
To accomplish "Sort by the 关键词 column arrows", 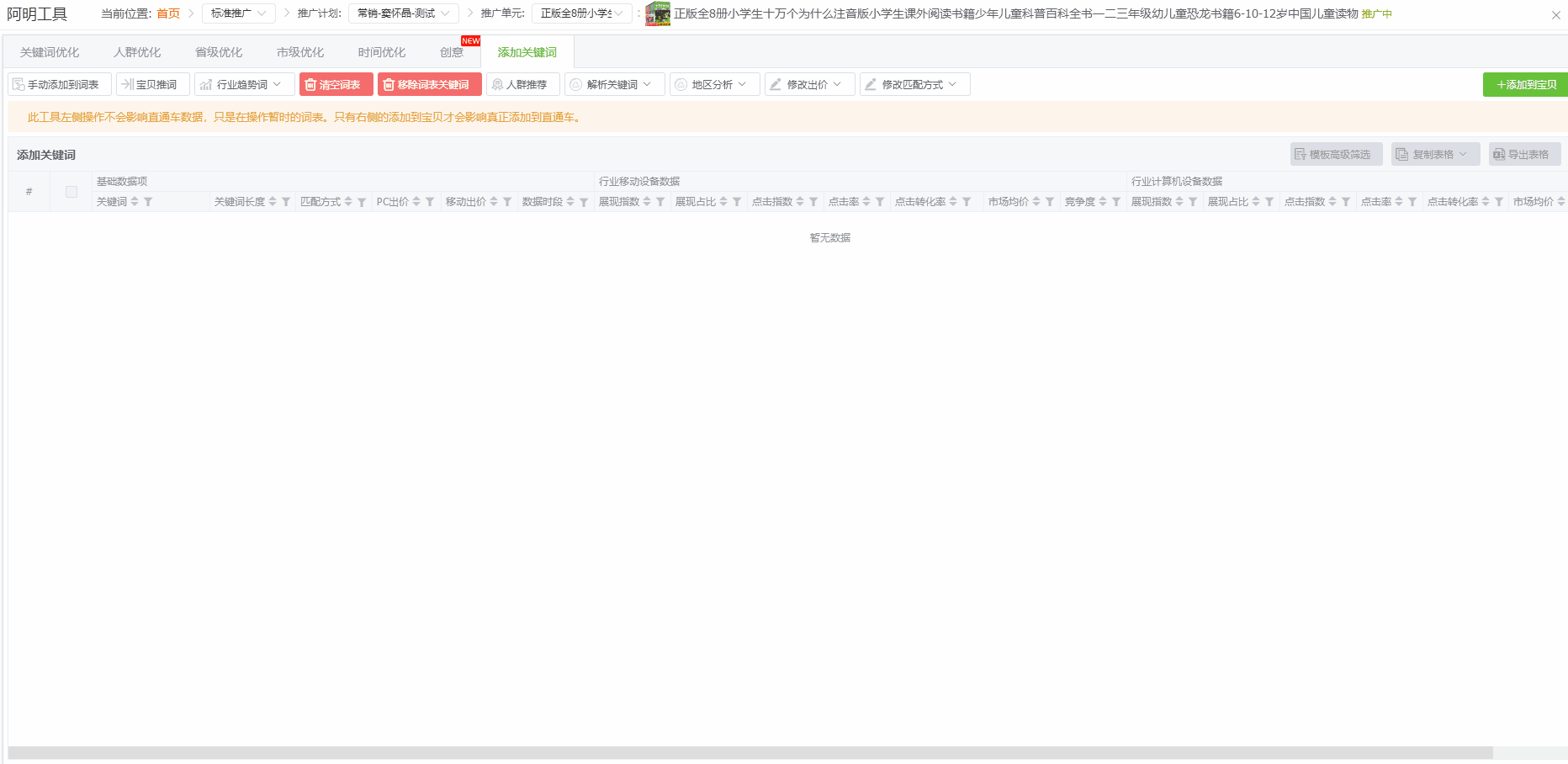I will tap(135, 202).
